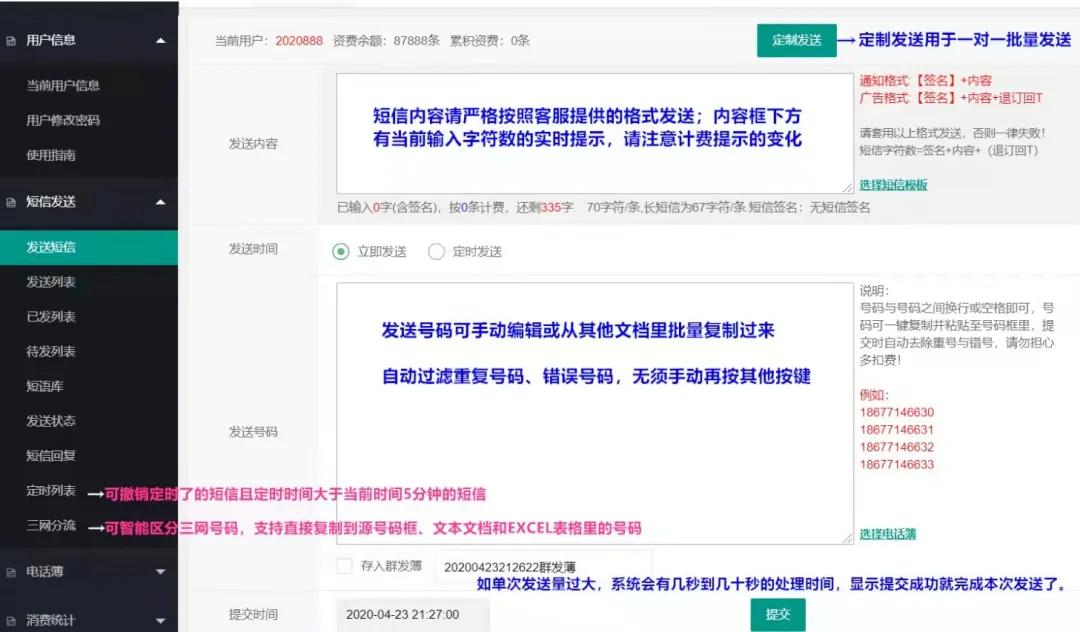
Task: Open the 使用指南 user guide
Action: point(50,155)
